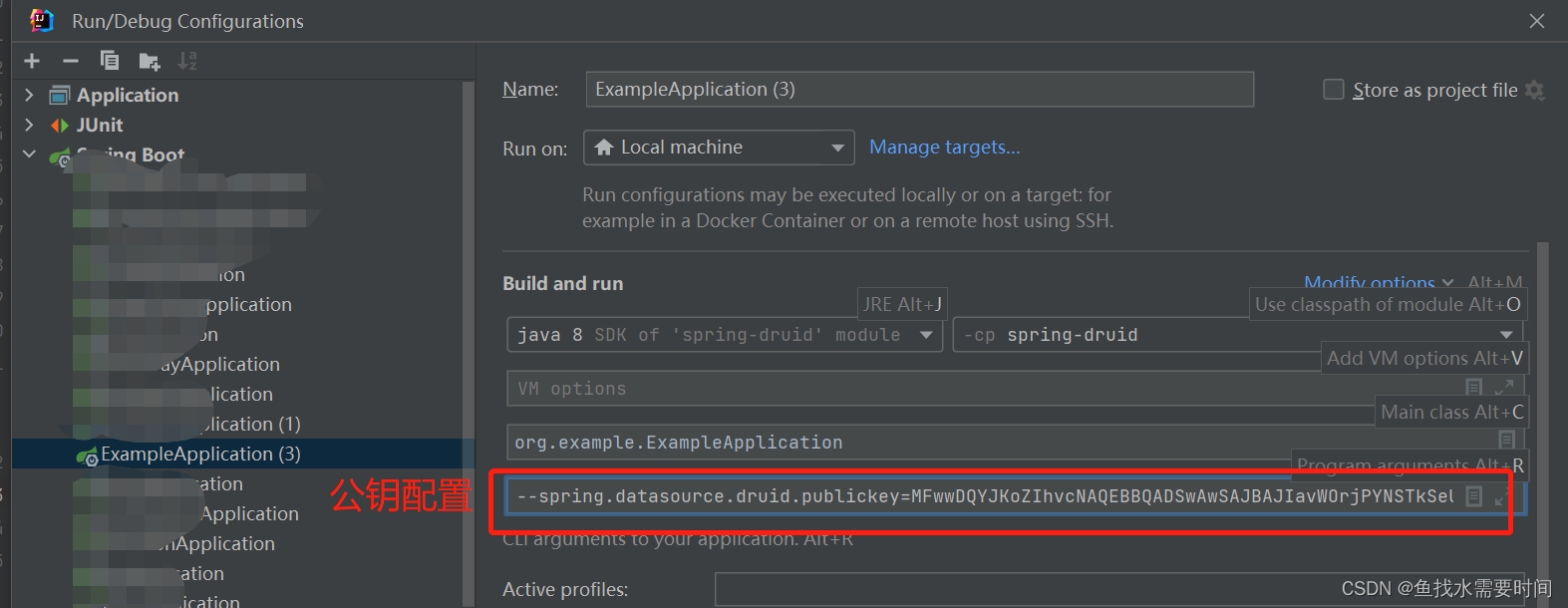Viewport: 1568px width, 608px height.
Task: Click the JUnit type icon
Action: click(60, 126)
